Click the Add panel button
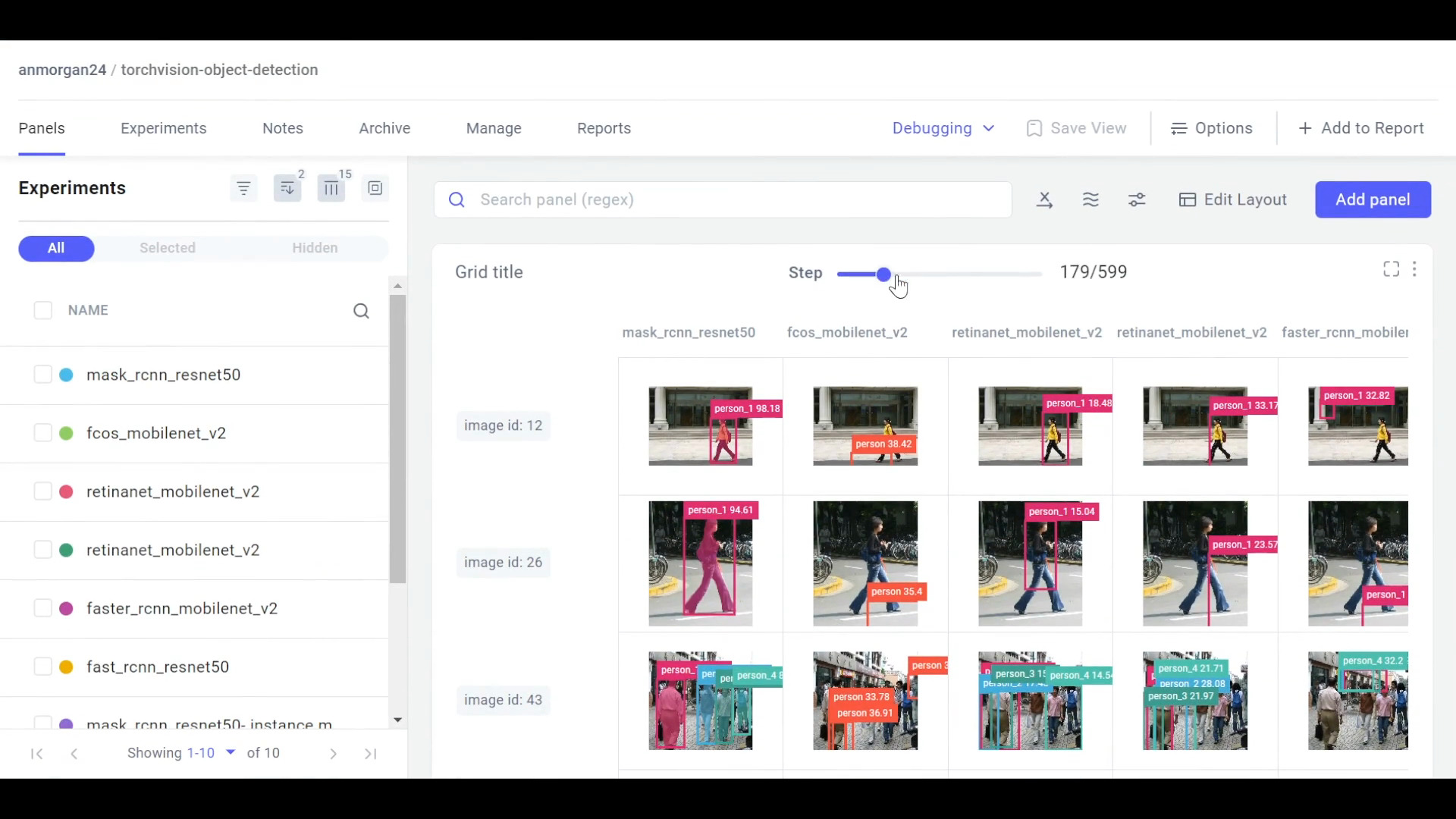Viewport: 1456px width, 819px height. [x=1372, y=199]
